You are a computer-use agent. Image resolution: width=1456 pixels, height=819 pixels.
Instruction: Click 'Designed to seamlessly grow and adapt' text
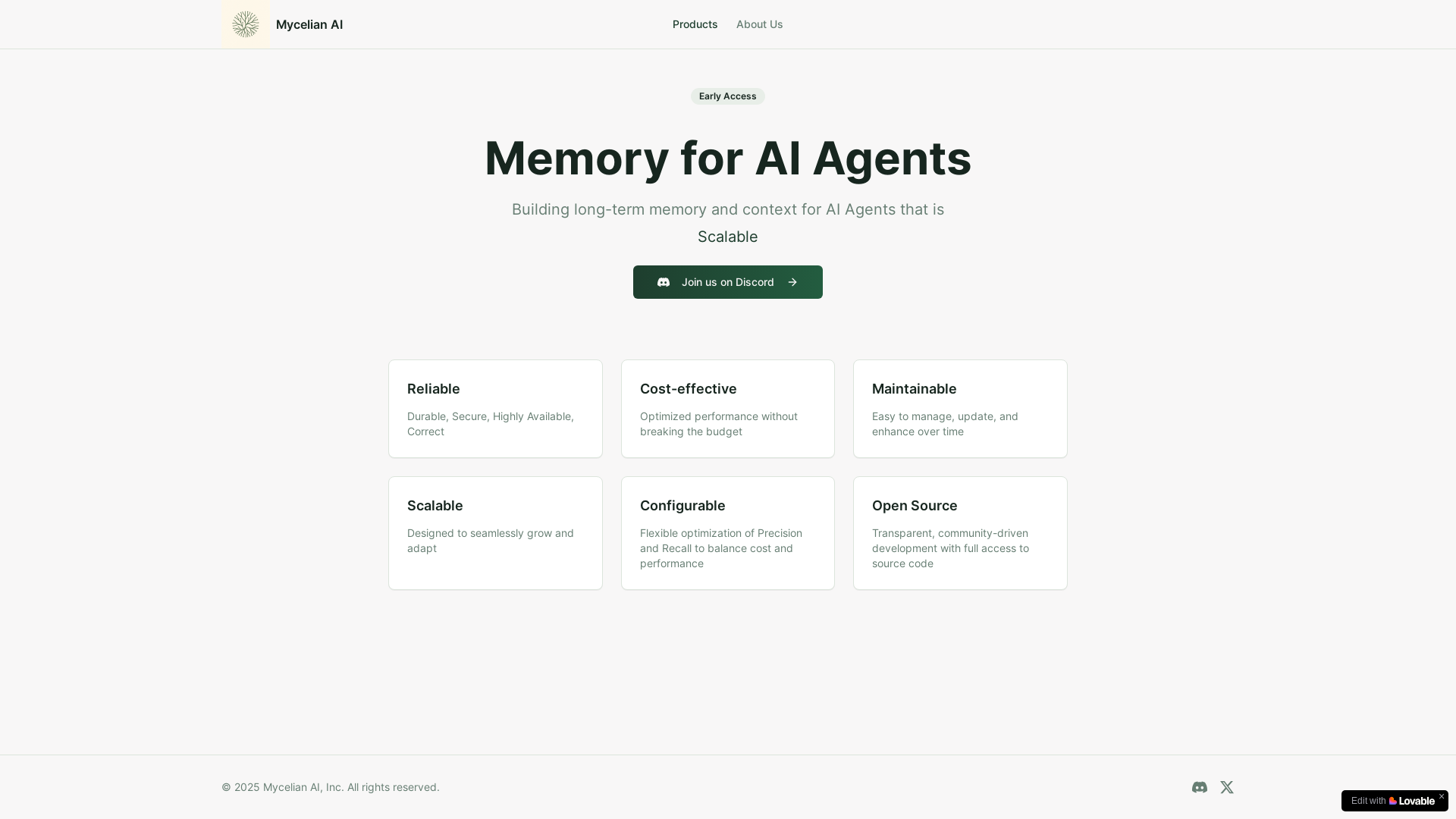pos(491,541)
